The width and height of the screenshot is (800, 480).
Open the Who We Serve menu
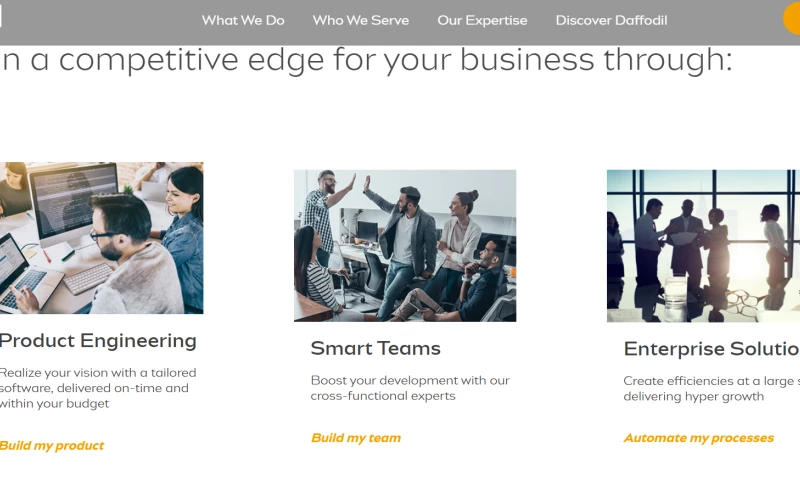coord(361,20)
